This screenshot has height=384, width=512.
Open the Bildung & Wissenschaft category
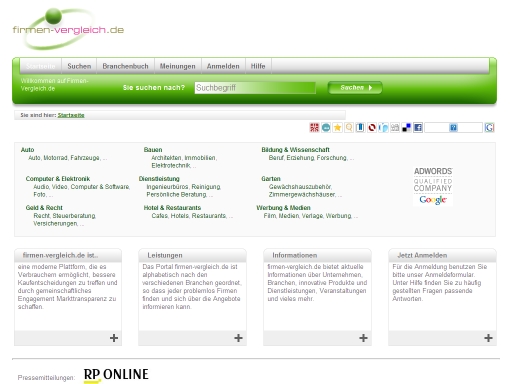[x=295, y=150]
